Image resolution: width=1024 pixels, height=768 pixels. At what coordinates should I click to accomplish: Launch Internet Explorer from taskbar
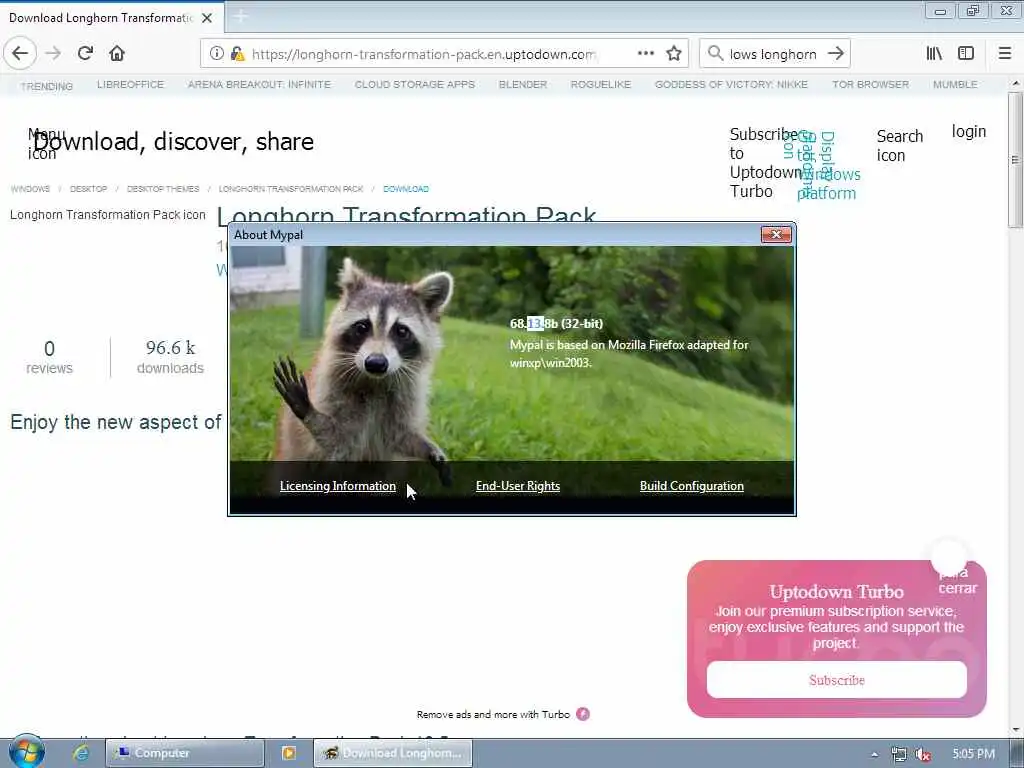coord(81,753)
